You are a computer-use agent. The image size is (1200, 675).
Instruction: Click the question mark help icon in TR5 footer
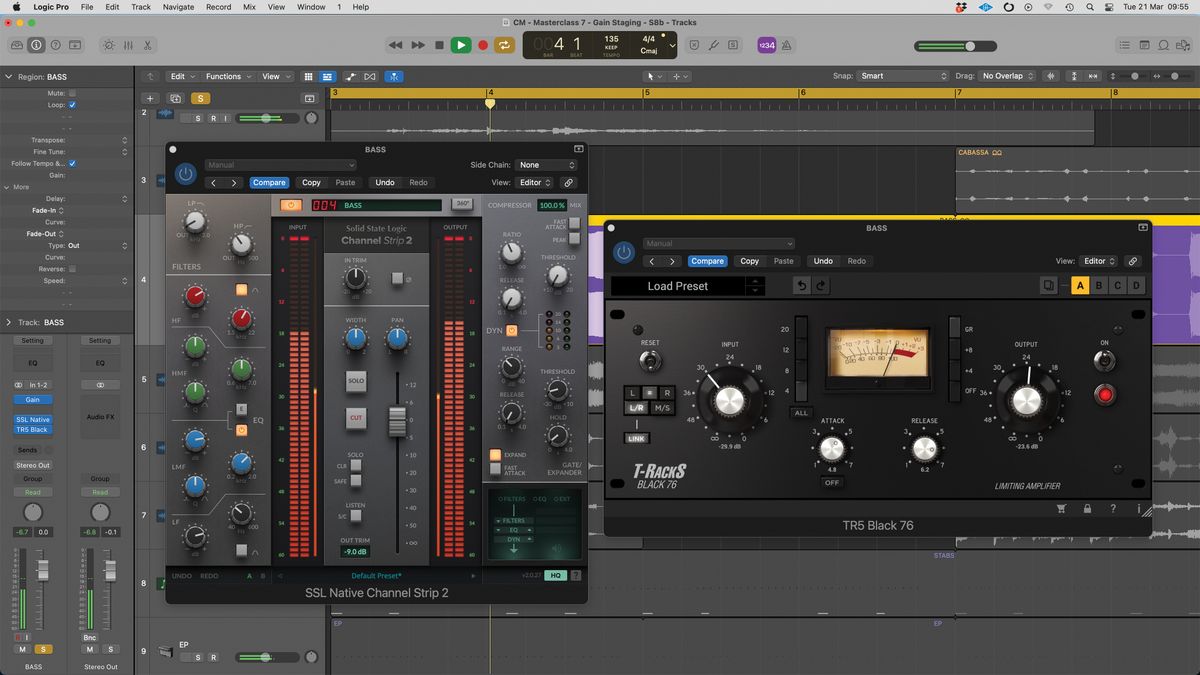(1112, 508)
